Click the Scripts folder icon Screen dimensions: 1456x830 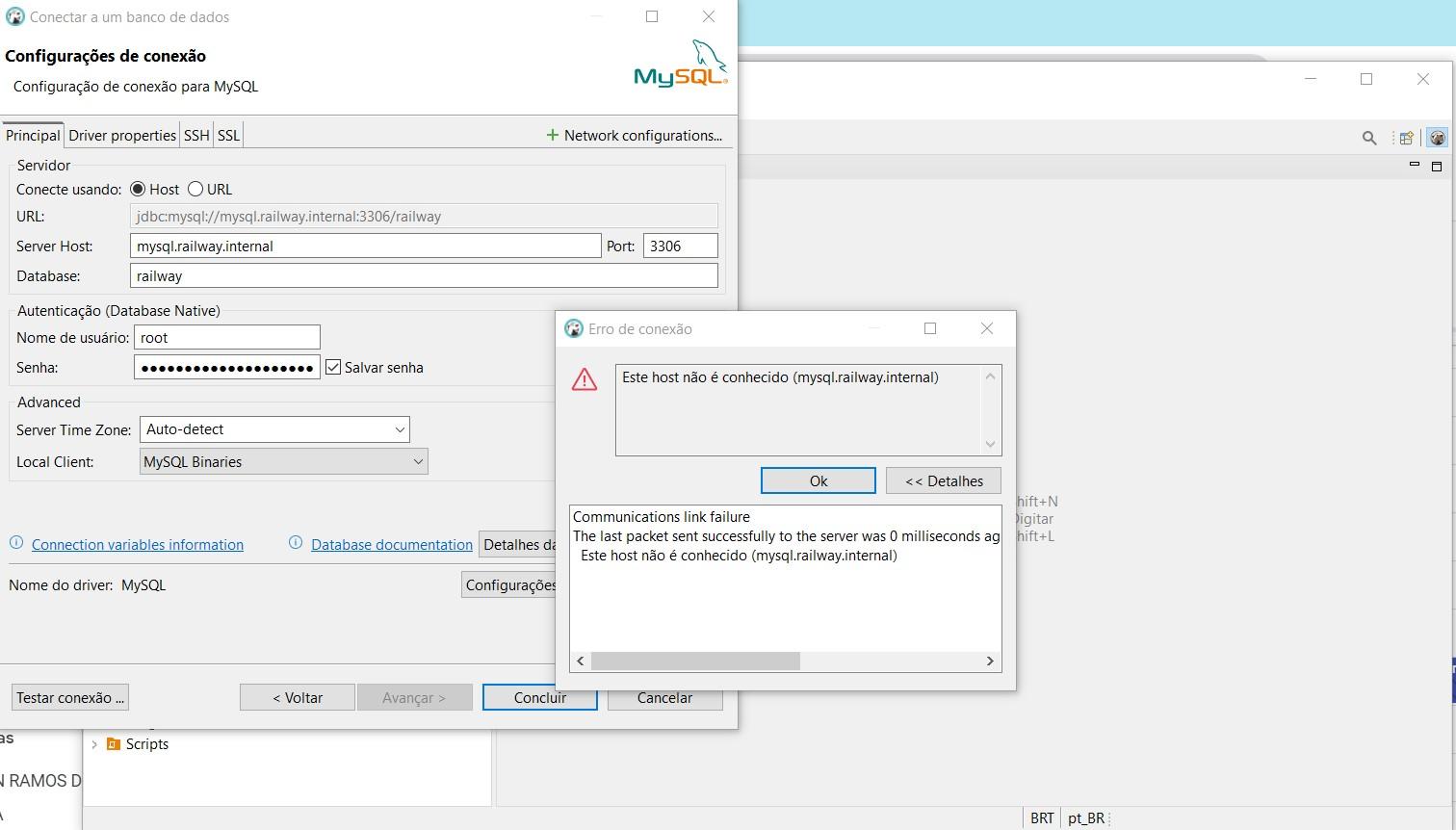pyautogui.click(x=114, y=743)
